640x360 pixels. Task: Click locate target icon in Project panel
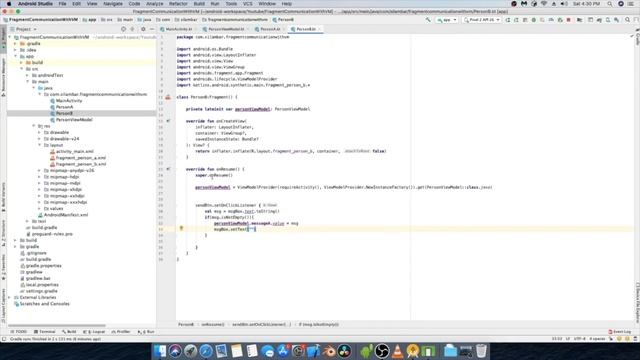[x=123, y=29]
